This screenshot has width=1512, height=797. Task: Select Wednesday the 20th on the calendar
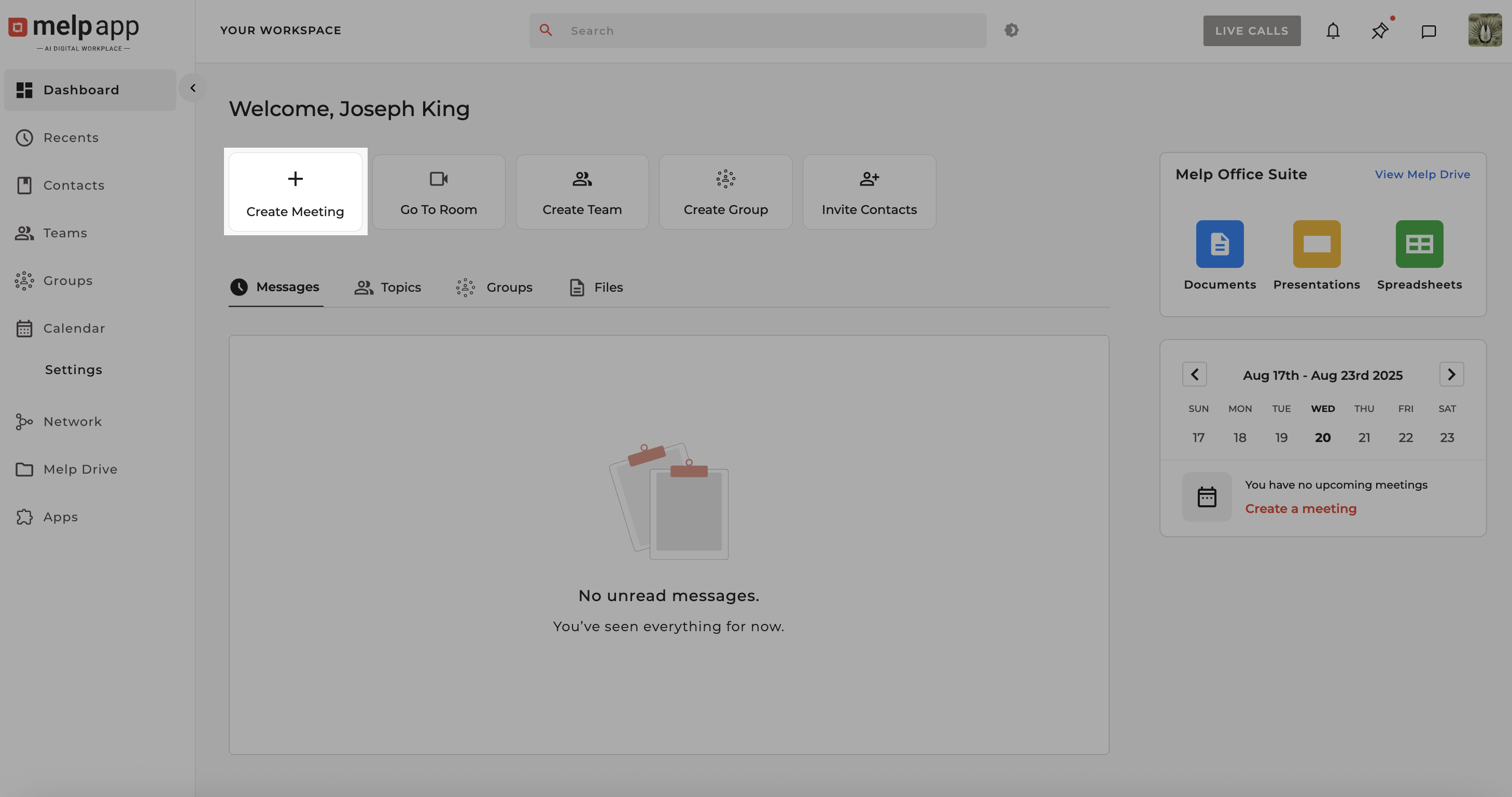coord(1322,437)
